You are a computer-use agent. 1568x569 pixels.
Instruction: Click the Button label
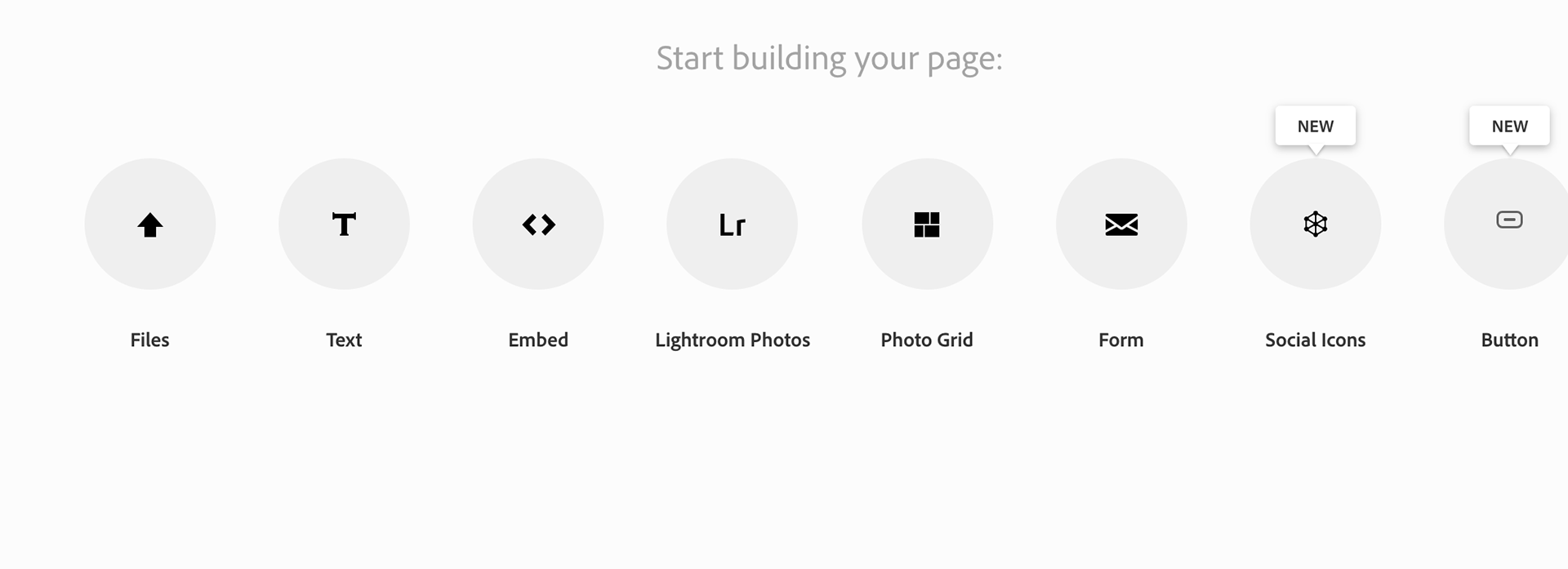(1509, 340)
